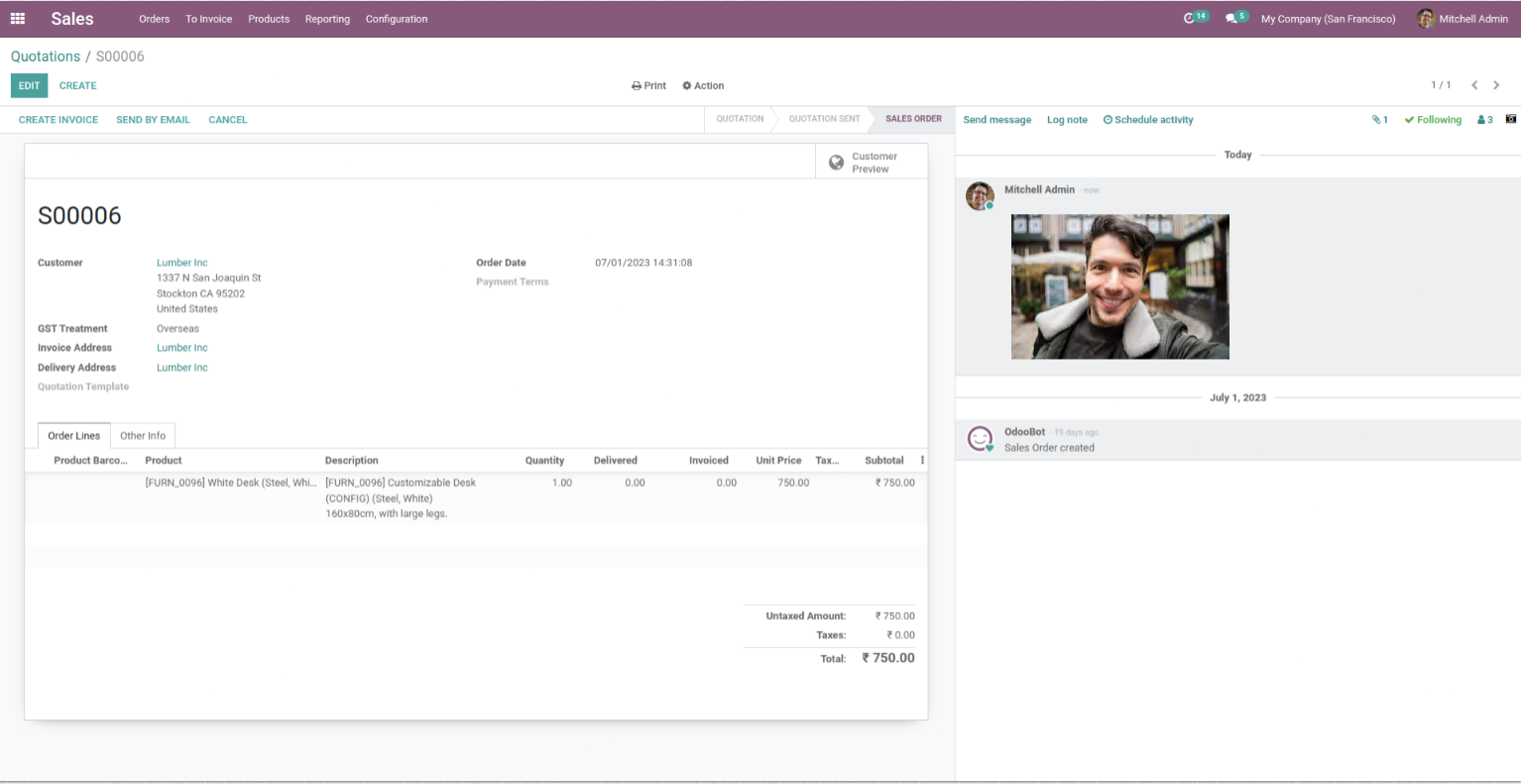Select the Sales Order status stage

[913, 119]
